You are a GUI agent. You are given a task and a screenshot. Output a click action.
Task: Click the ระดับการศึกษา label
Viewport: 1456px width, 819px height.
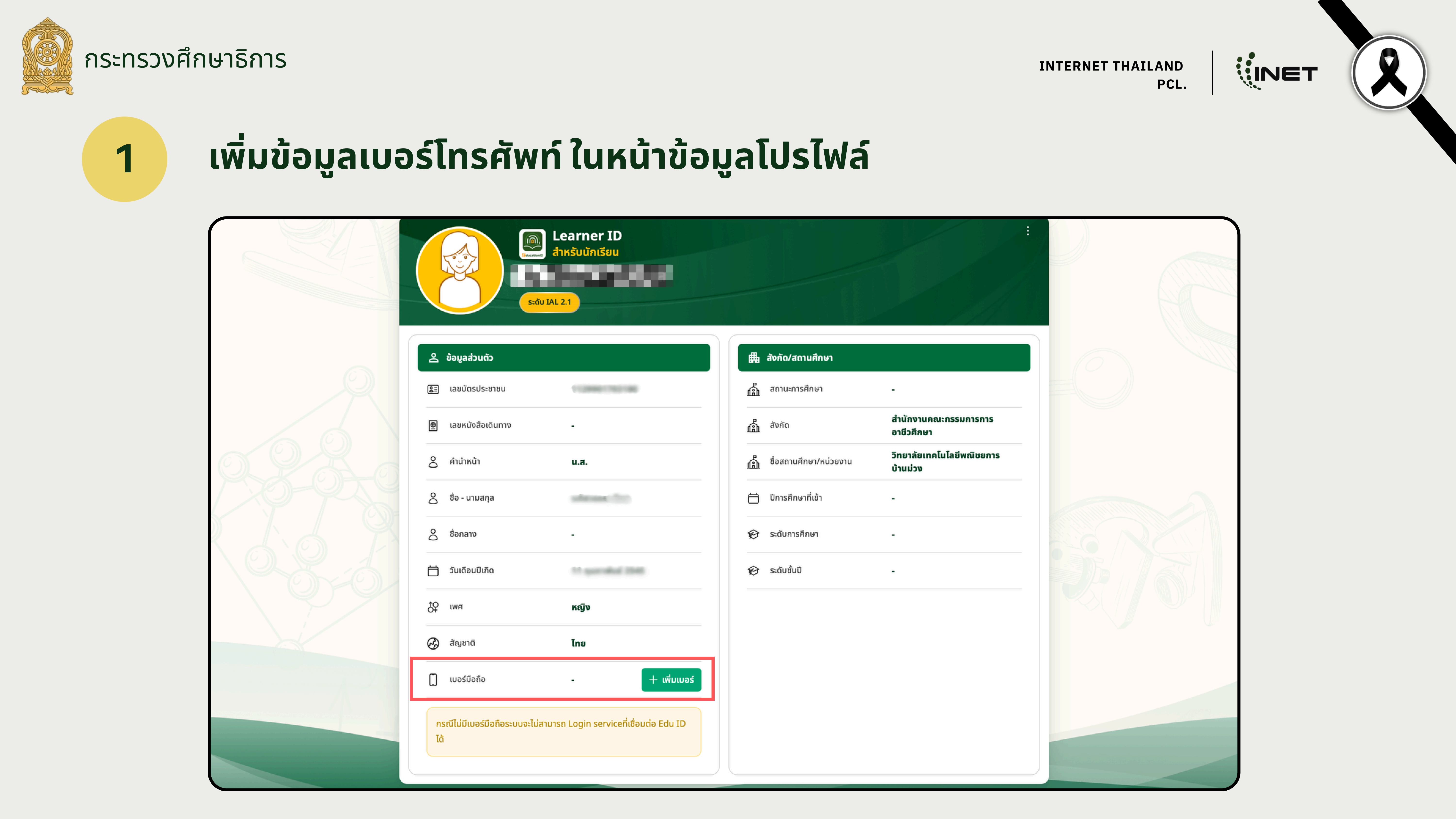coord(794,534)
